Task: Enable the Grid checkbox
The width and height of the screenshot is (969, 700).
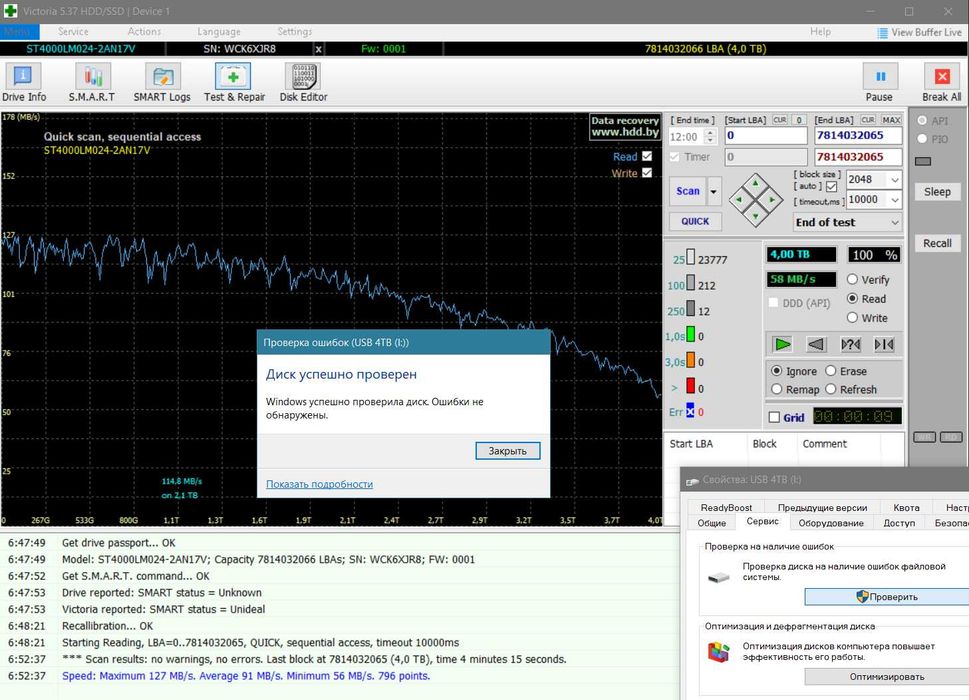Action: (x=774, y=417)
